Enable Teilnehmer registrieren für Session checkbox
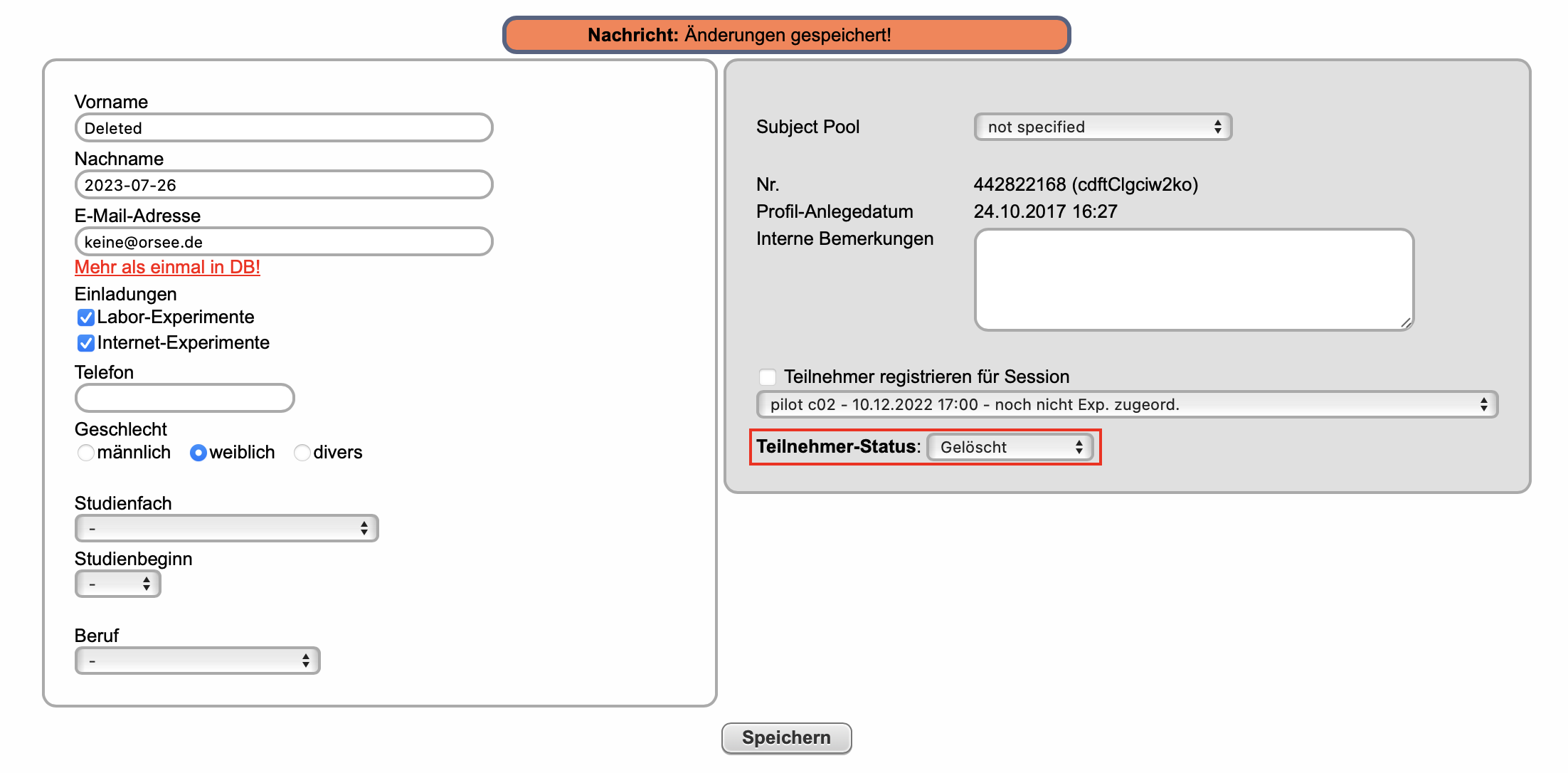Viewport: 1568px width, 773px height. pyautogui.click(x=768, y=377)
